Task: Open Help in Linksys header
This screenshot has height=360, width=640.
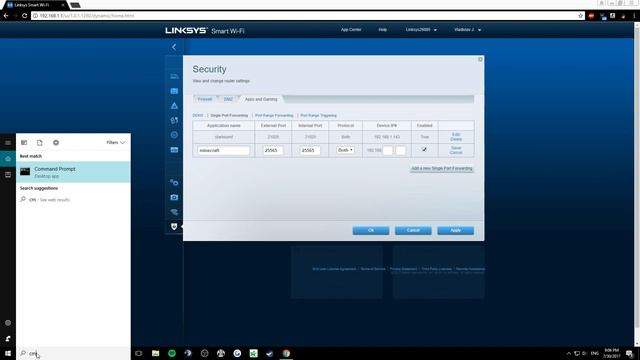Action: coord(382,30)
